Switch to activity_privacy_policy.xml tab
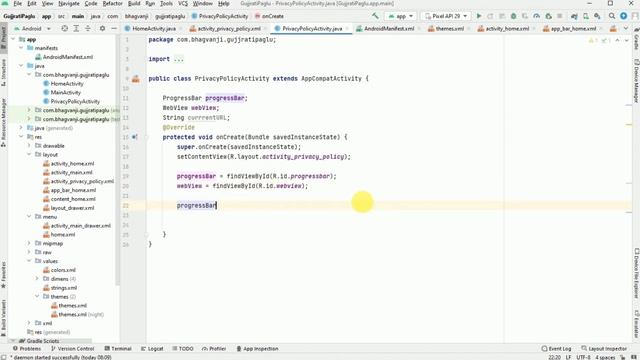The image size is (640, 360). pyautogui.click(x=229, y=29)
